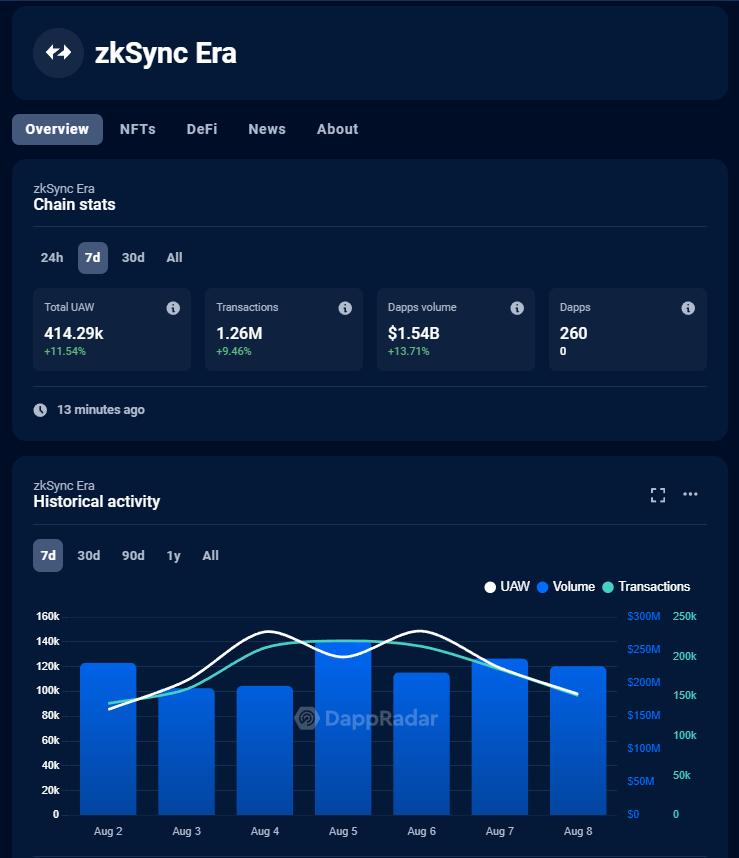Viewport: 739px width, 858px height.
Task: Click the clock icon beside last update
Action: point(40,410)
